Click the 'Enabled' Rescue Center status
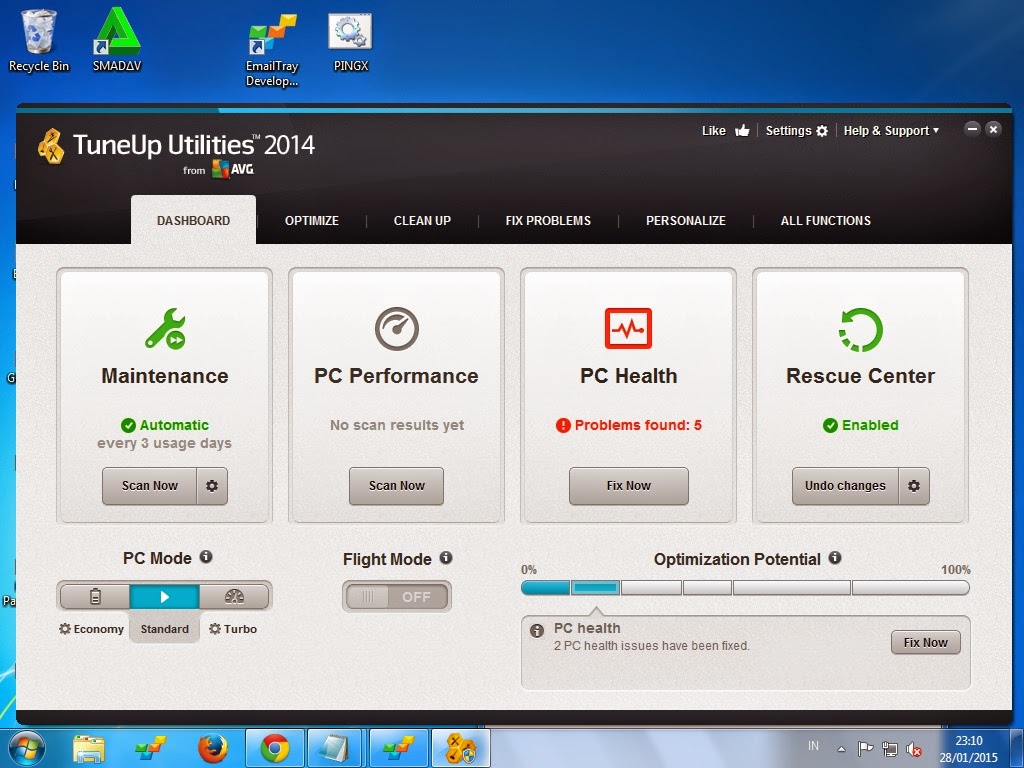Screen dimensions: 1024x768 tap(870, 425)
